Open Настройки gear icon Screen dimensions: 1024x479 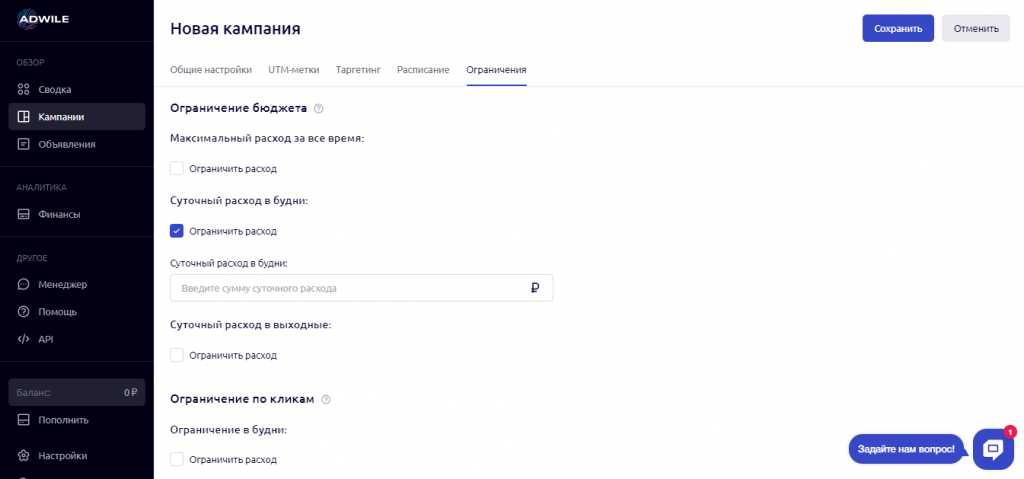click(x=24, y=456)
